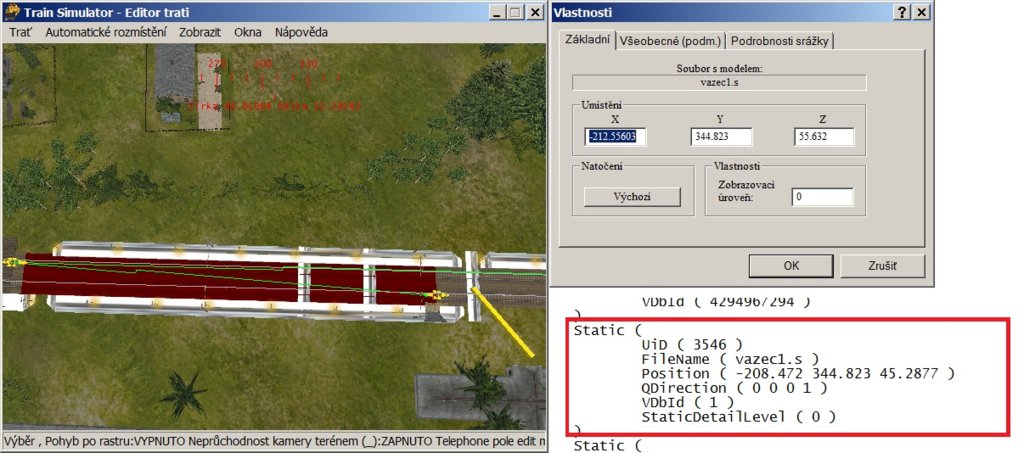This screenshot has width=1024, height=453.
Task: Click the StaticDetailLevel ( 0 ) line
Action: (739, 416)
